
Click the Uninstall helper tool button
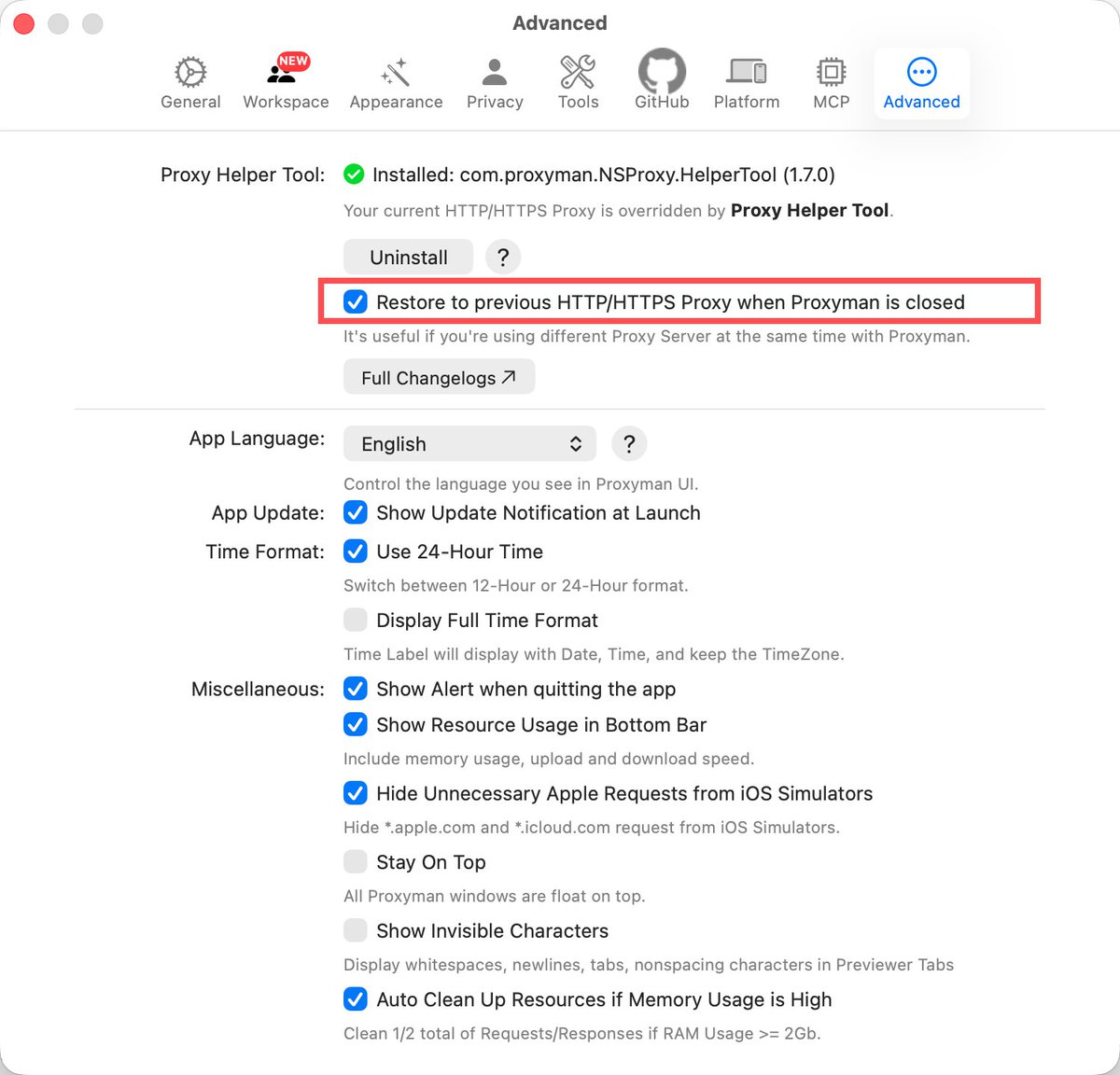[x=408, y=258]
